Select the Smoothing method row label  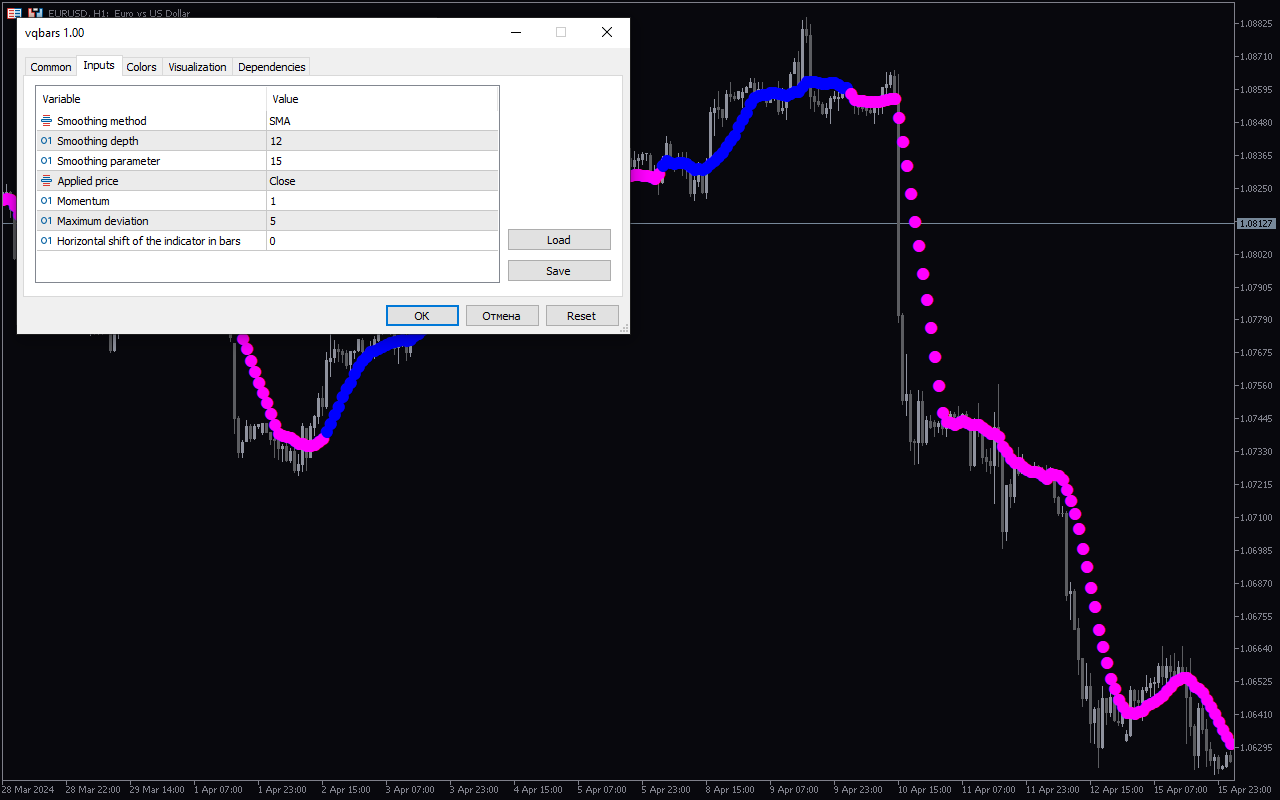pyautogui.click(x=102, y=121)
